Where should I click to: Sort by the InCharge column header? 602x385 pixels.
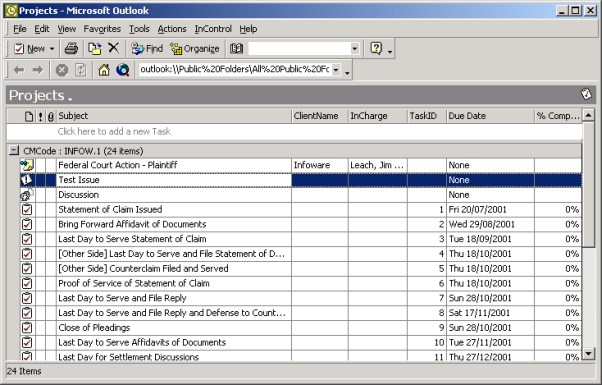click(x=377, y=116)
